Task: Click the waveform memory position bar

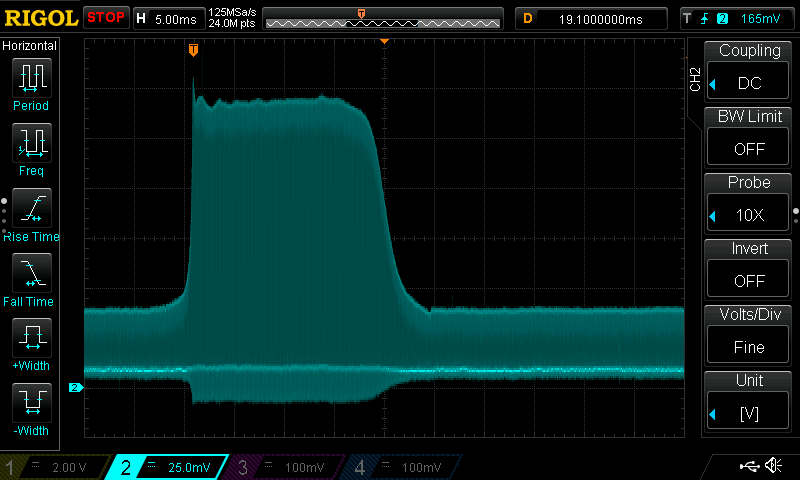Action: 382,18
